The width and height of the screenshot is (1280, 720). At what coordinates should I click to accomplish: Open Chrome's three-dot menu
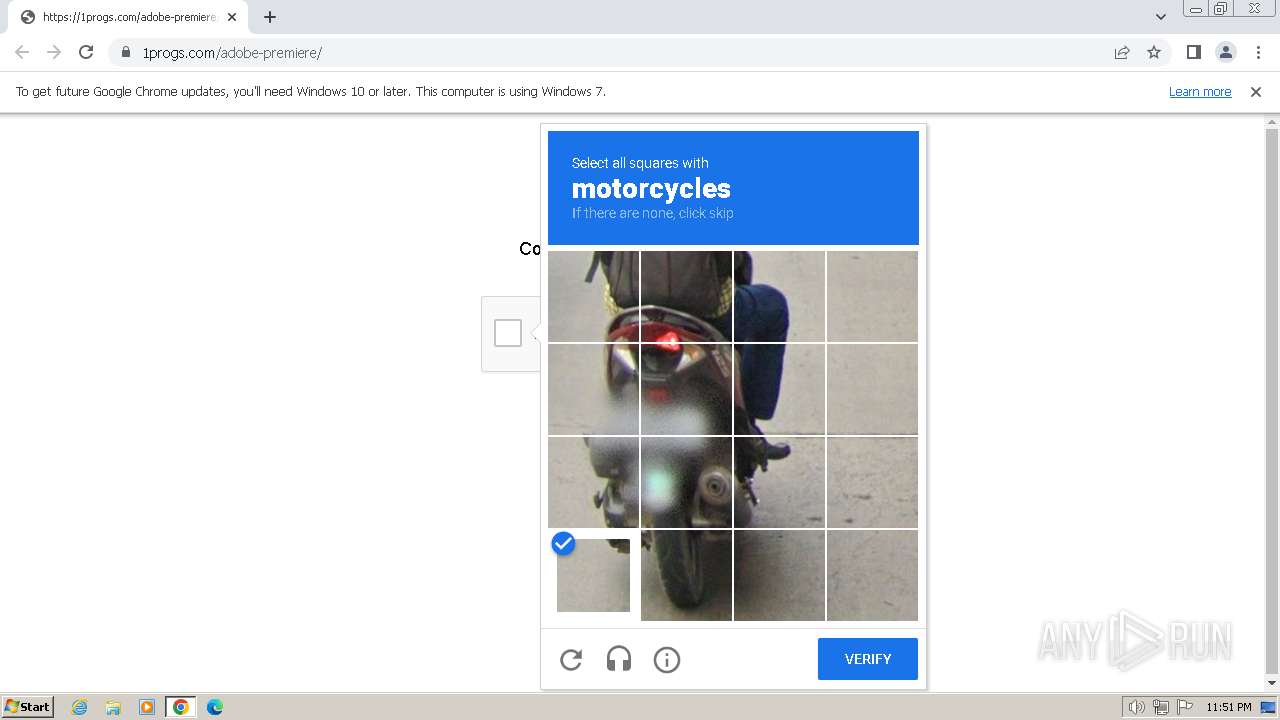(x=1258, y=52)
